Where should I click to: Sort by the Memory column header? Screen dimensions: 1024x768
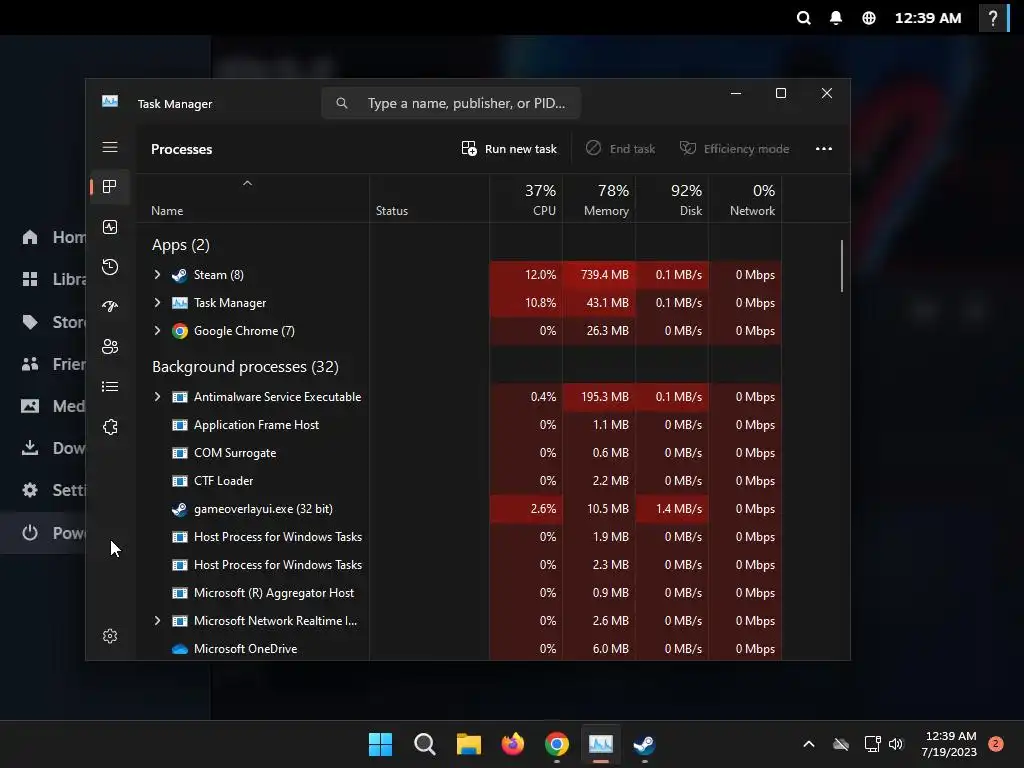(x=599, y=199)
